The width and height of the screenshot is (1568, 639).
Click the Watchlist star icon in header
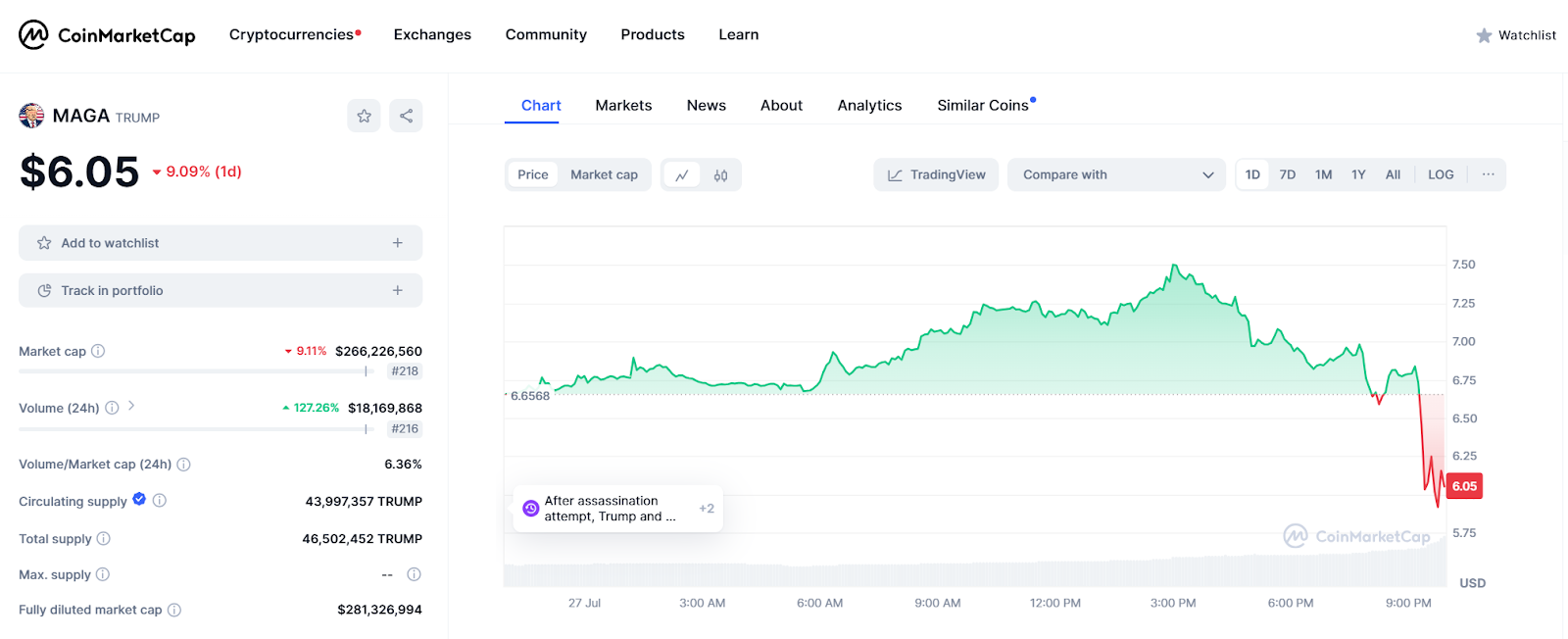[1484, 35]
